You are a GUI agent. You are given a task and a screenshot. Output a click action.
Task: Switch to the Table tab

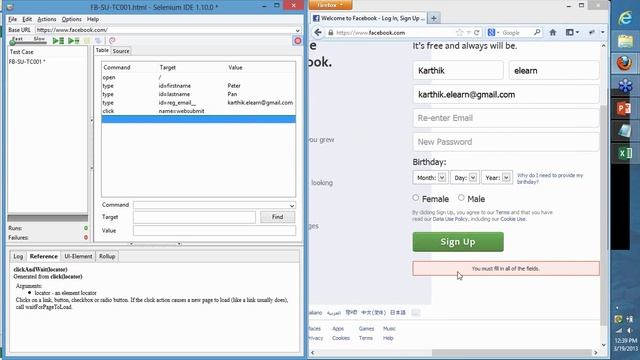click(x=102, y=50)
